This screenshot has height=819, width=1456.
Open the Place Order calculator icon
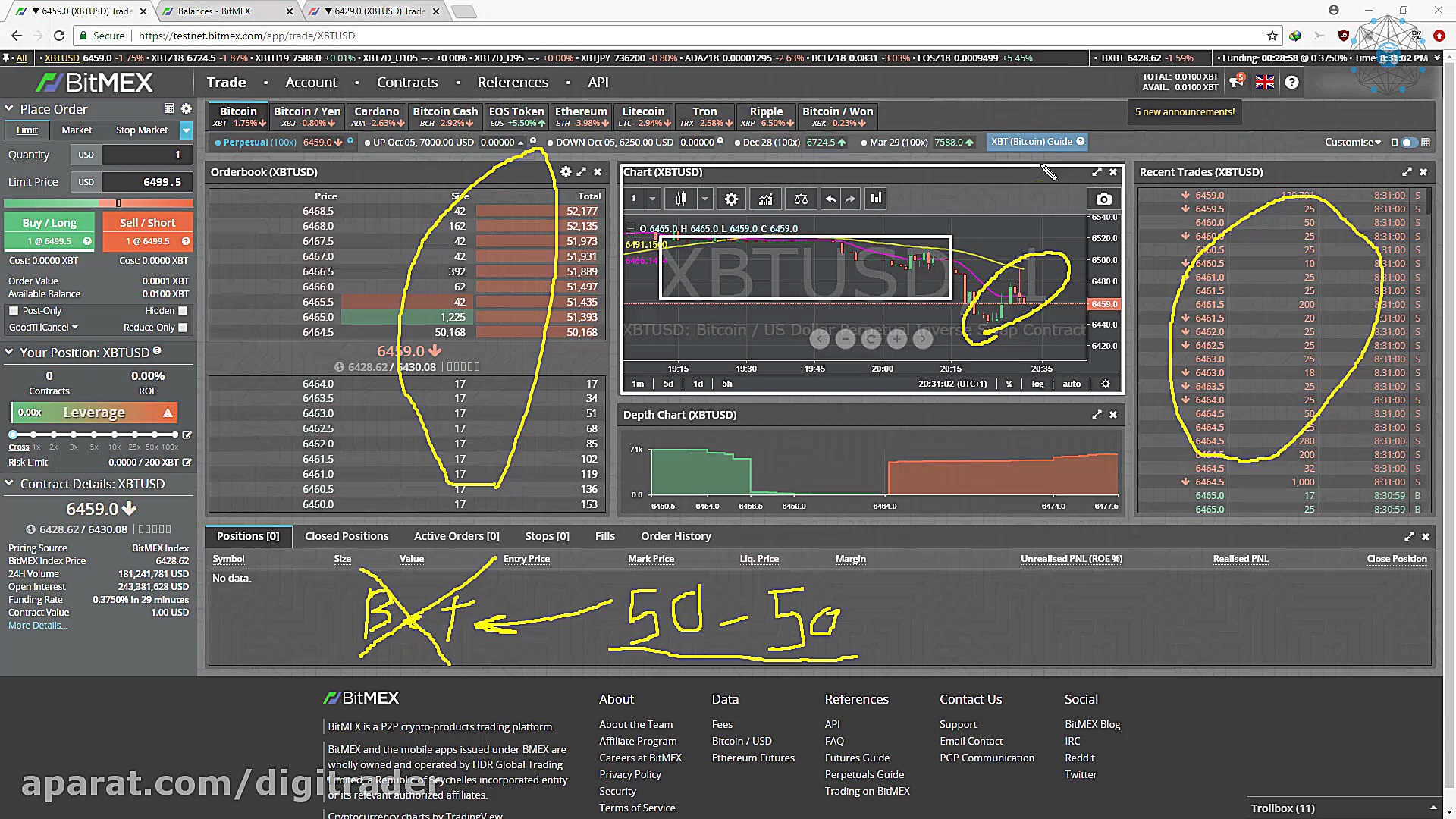click(x=169, y=108)
